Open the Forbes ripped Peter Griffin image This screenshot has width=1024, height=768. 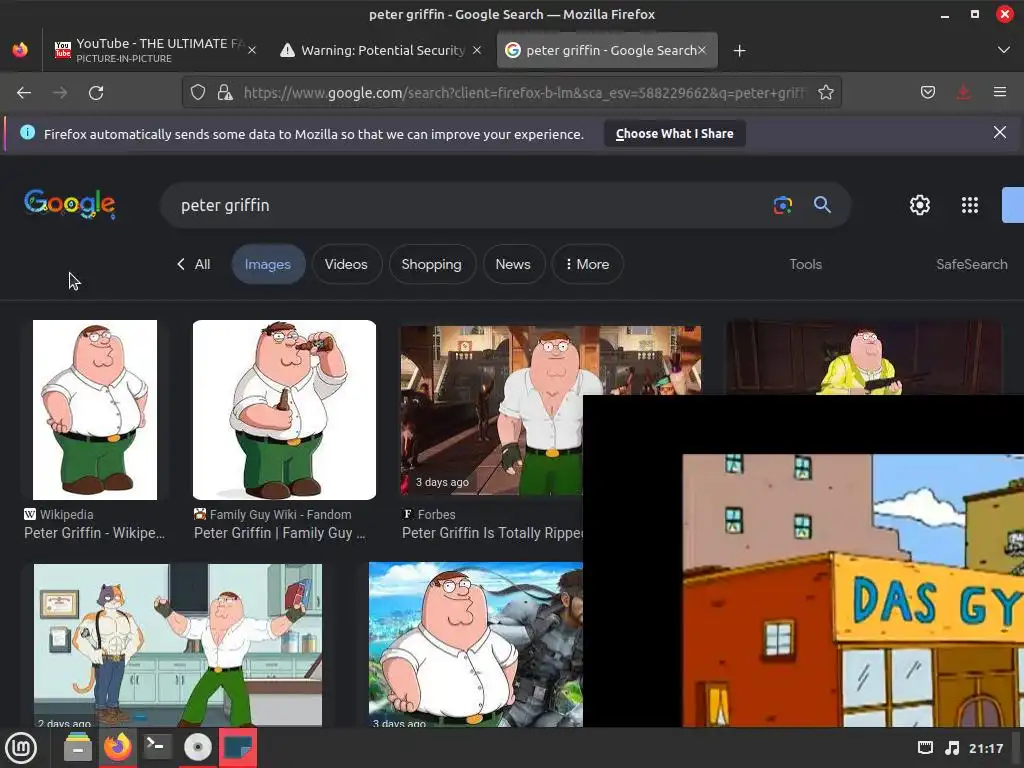tap(491, 410)
